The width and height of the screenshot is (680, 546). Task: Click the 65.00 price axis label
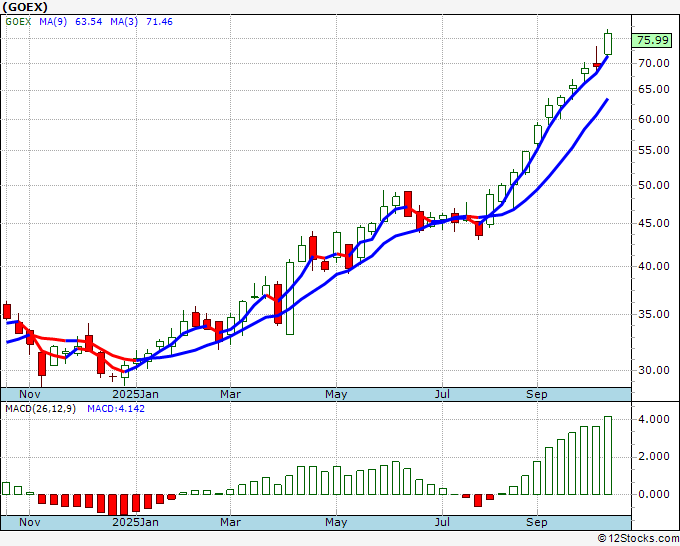654,89
